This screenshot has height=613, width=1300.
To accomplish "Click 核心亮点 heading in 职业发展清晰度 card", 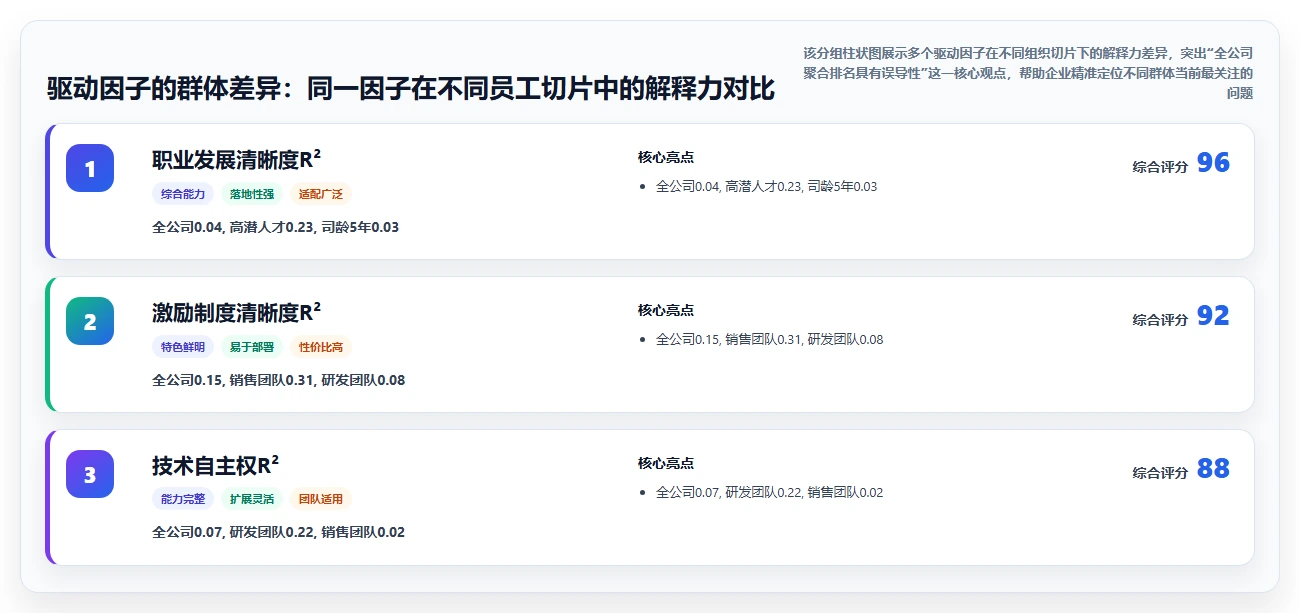I will tap(666, 157).
